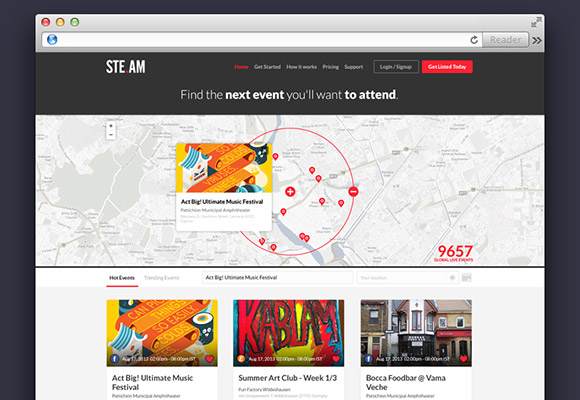Go to the Pricing page
The width and height of the screenshot is (580, 400).
pyautogui.click(x=330, y=67)
